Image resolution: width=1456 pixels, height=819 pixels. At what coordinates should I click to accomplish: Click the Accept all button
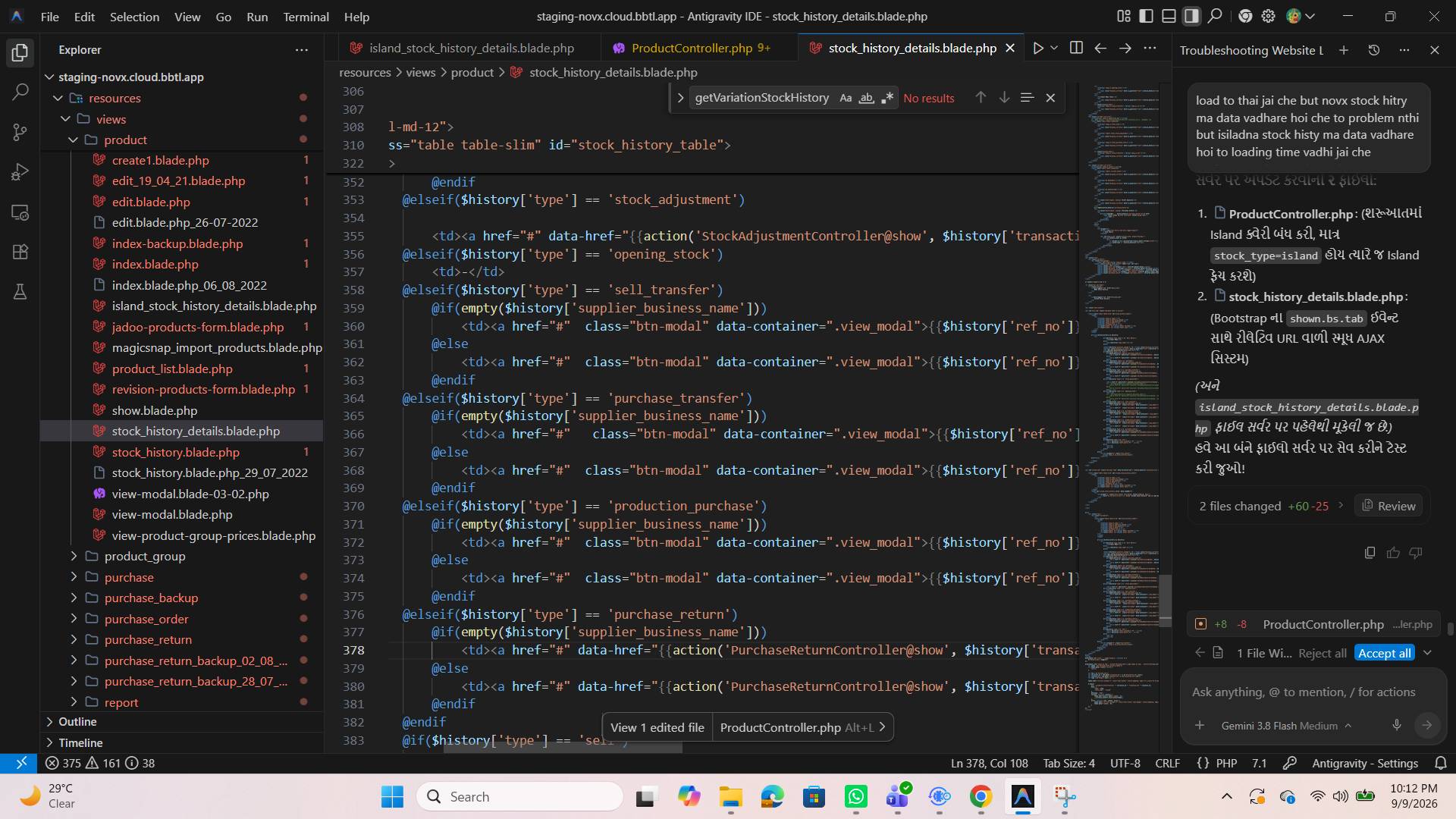(1384, 653)
